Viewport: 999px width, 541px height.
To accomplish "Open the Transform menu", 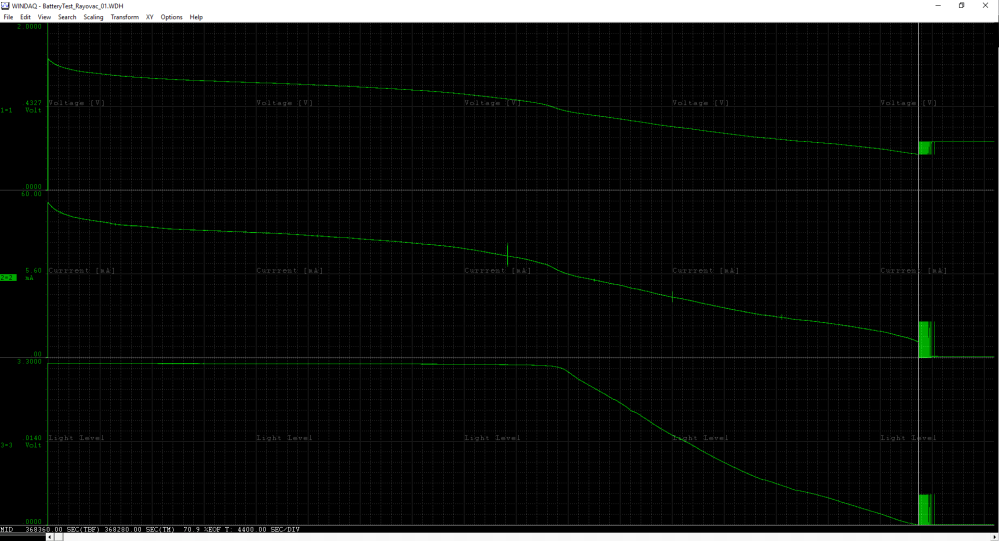I will pos(124,17).
